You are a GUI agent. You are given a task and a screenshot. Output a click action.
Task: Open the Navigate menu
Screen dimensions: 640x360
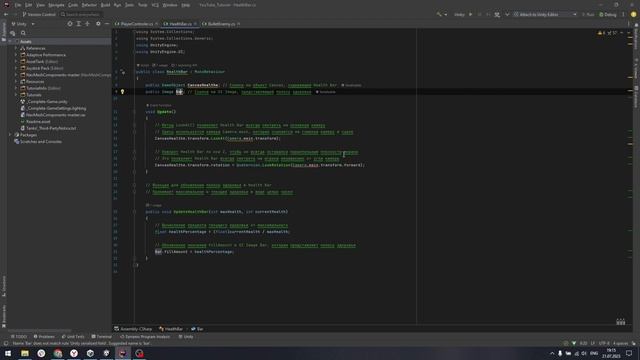(56, 5)
